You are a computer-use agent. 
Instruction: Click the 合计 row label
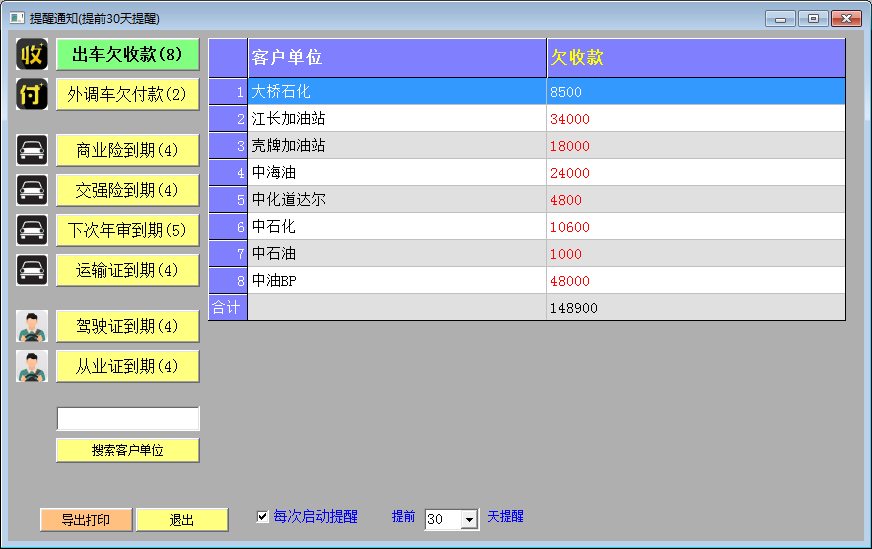(x=228, y=308)
